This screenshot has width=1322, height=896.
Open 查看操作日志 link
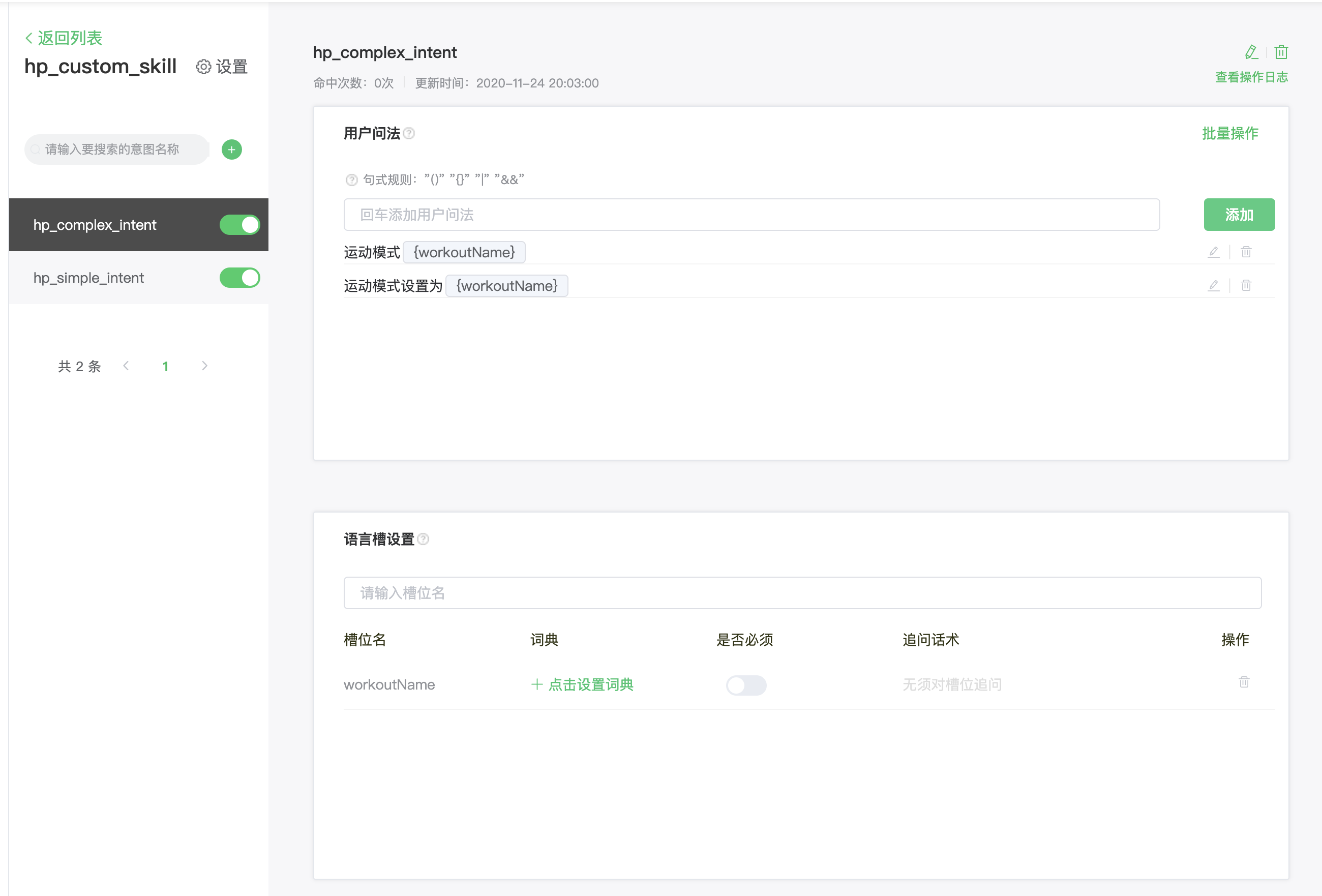click(1251, 77)
